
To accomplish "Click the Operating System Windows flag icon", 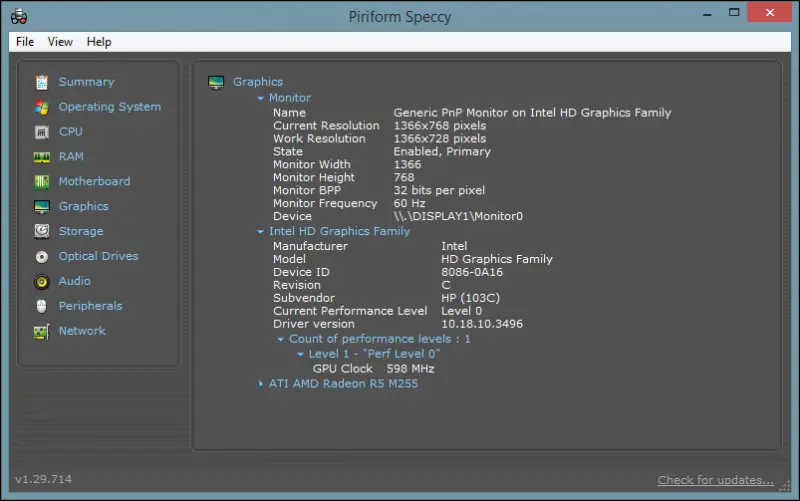I will click(42, 107).
